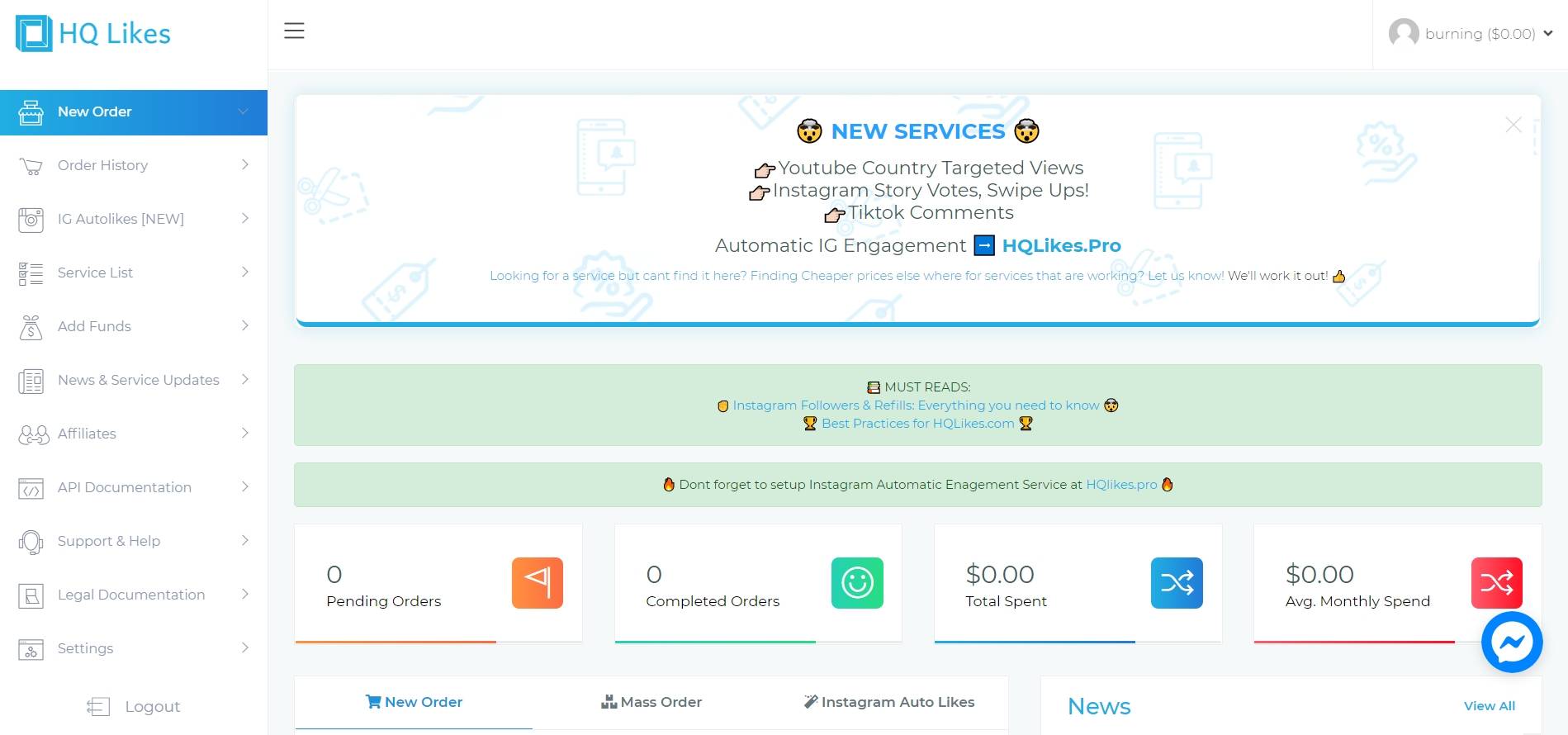Switch to the Mass Order tab

(651, 702)
